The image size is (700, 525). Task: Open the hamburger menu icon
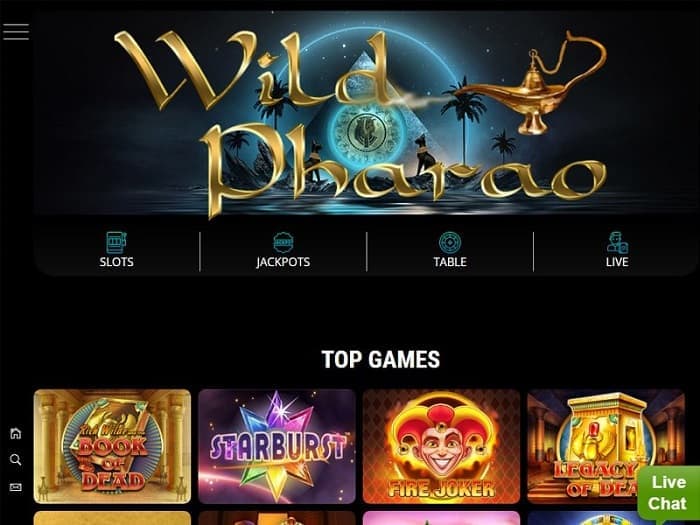tap(16, 32)
